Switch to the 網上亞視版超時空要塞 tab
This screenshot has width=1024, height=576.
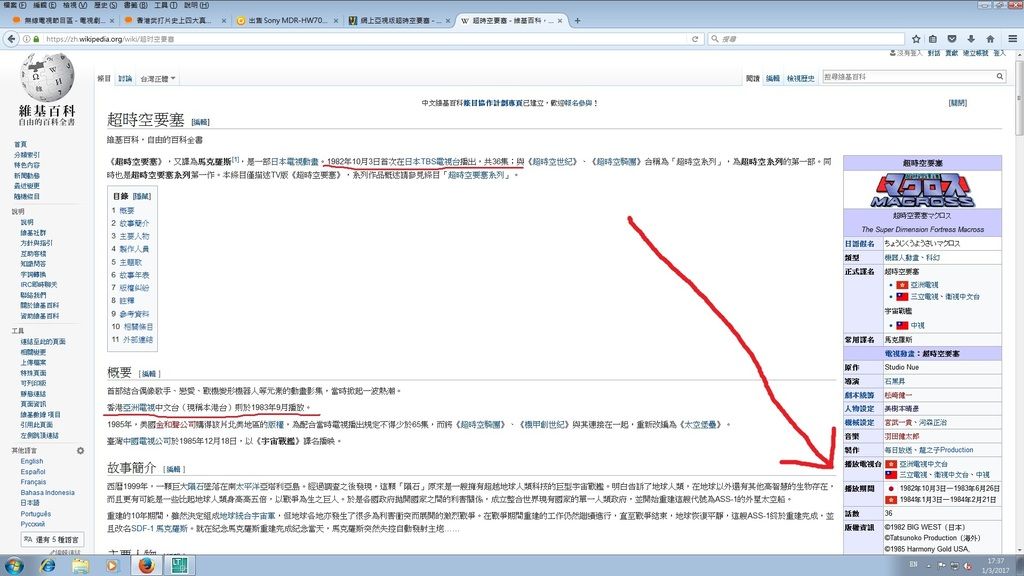[398, 21]
